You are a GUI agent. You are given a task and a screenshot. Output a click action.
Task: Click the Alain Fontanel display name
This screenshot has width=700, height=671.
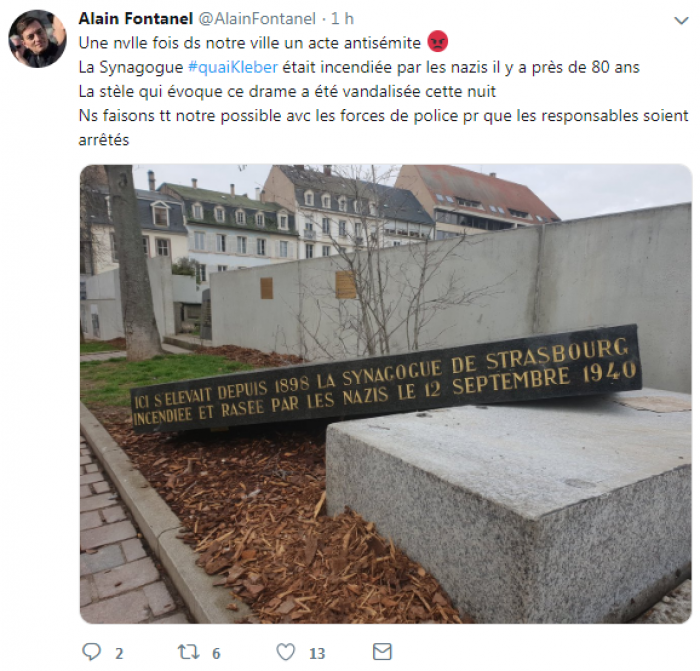pos(135,19)
